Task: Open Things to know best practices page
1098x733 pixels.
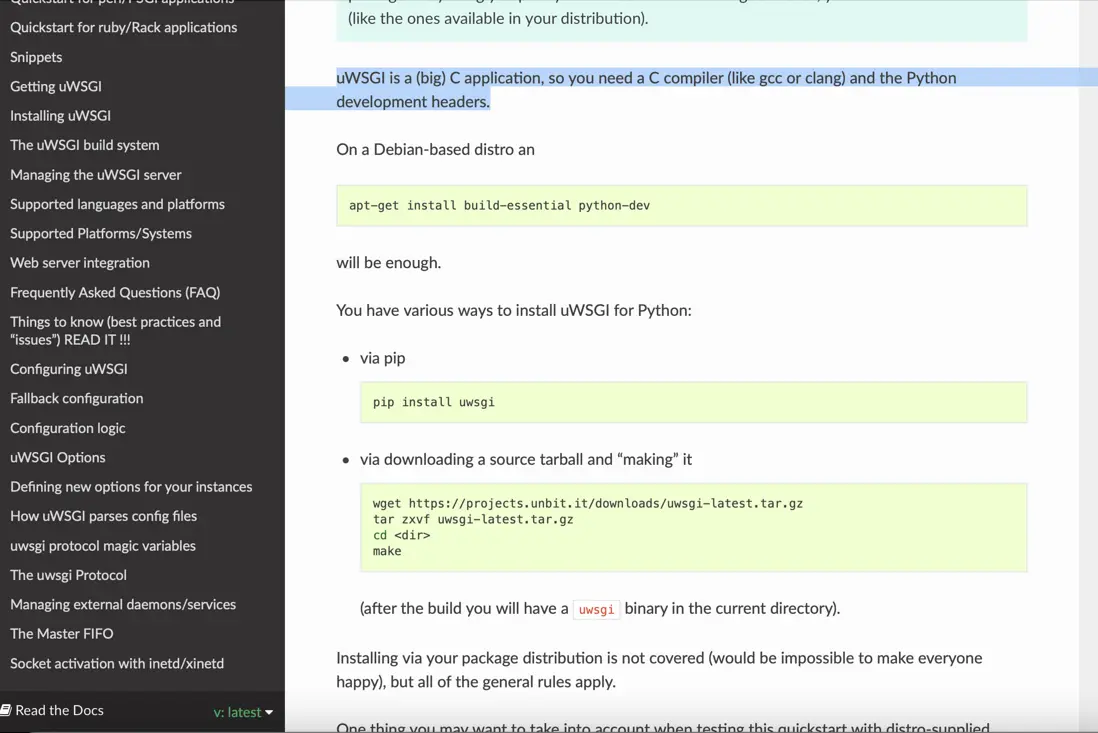Action: pyautogui.click(x=115, y=330)
